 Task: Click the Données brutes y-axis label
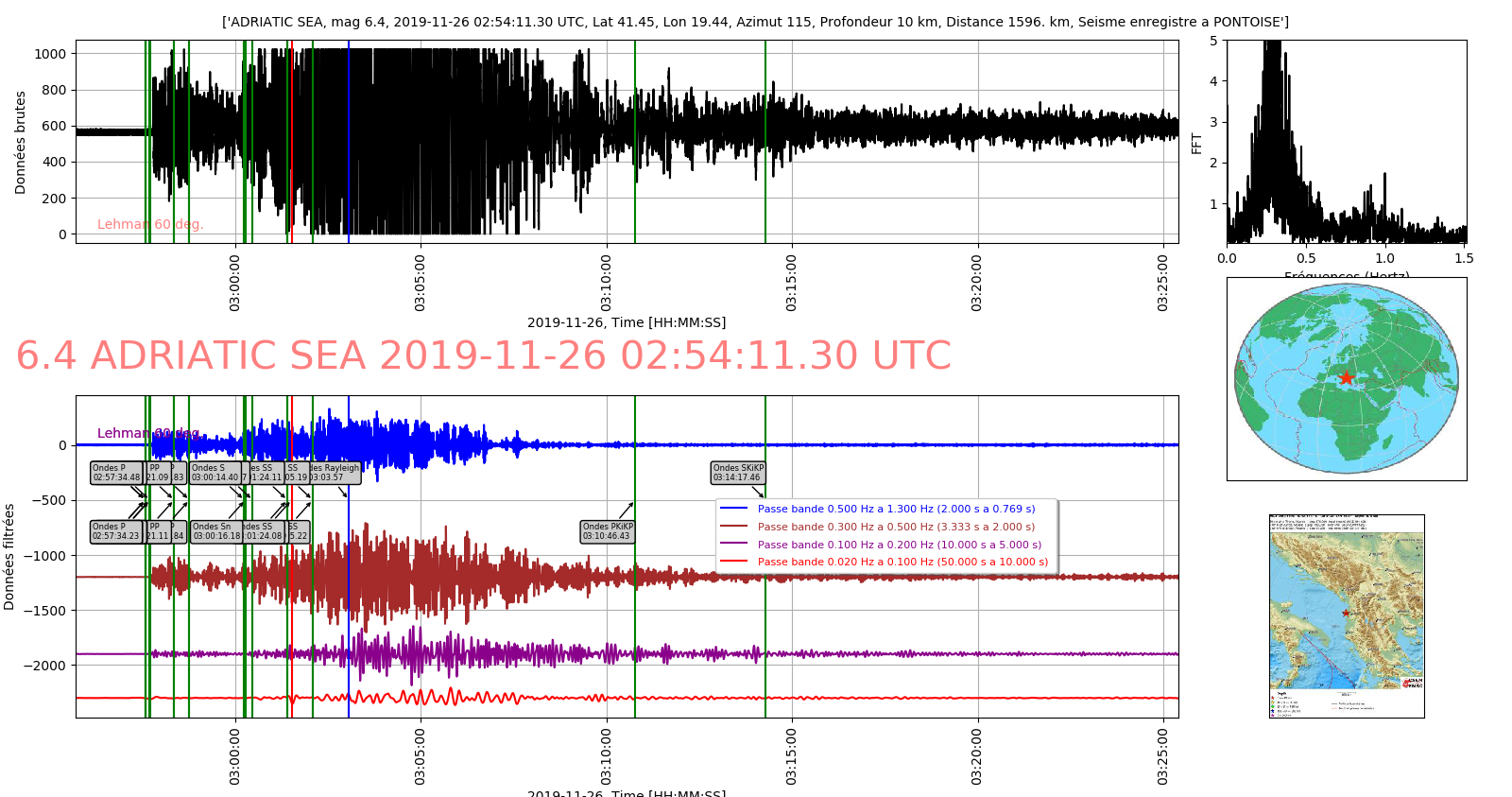click(x=20, y=143)
